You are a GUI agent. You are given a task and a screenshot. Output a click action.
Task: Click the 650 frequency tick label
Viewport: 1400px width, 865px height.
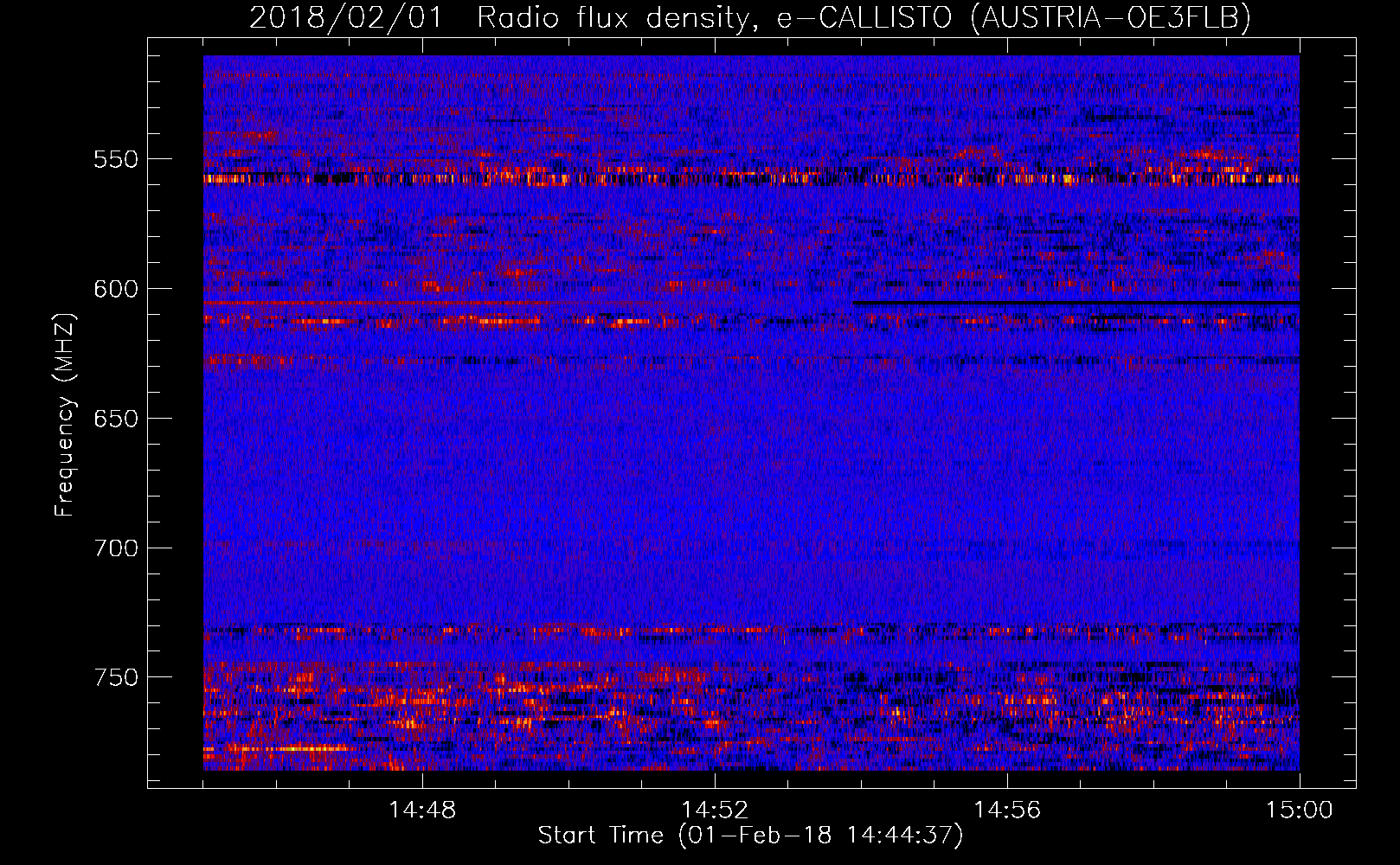pyautogui.click(x=116, y=419)
